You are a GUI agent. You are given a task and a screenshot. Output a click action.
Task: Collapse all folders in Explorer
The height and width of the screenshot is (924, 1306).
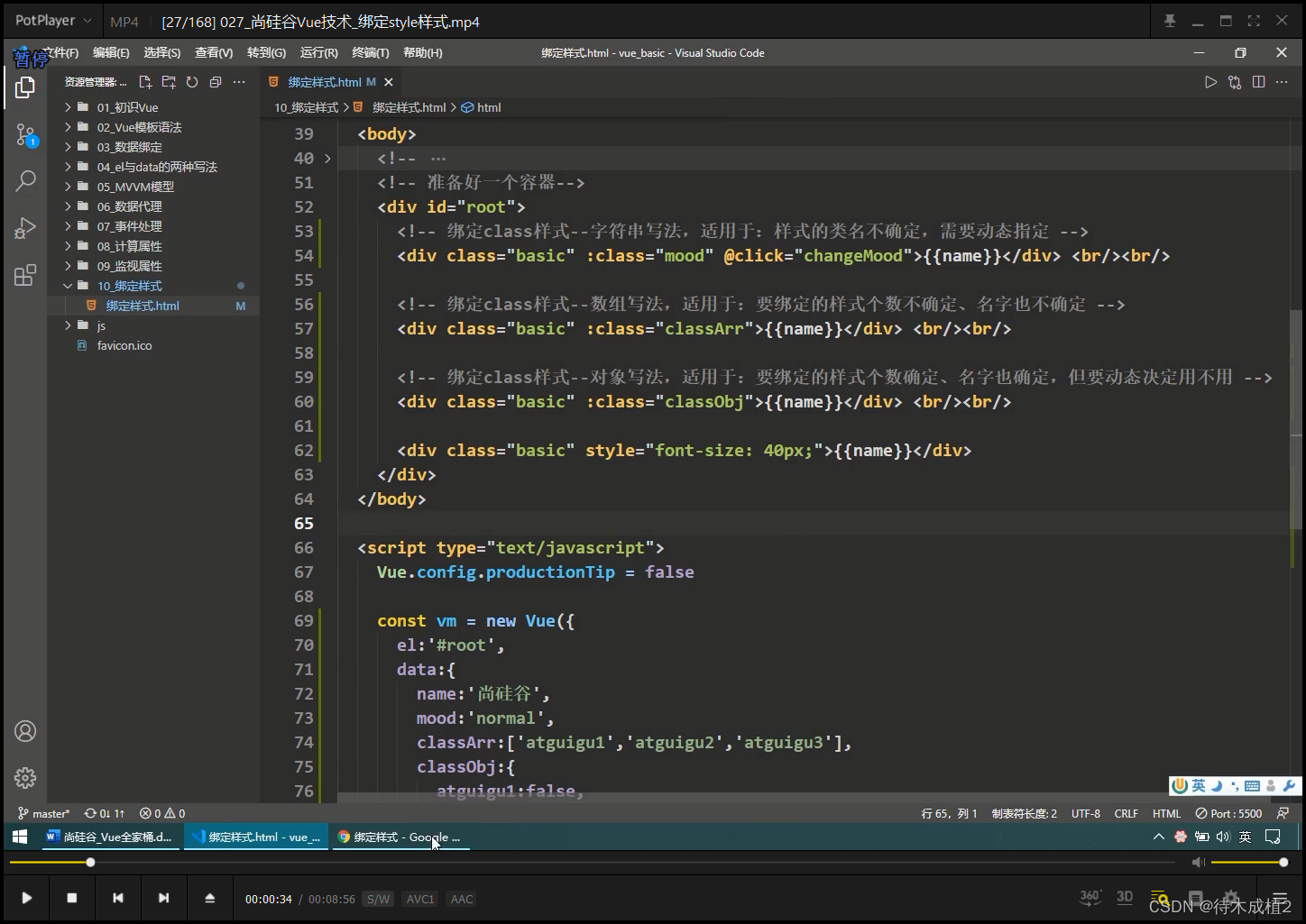click(x=216, y=82)
